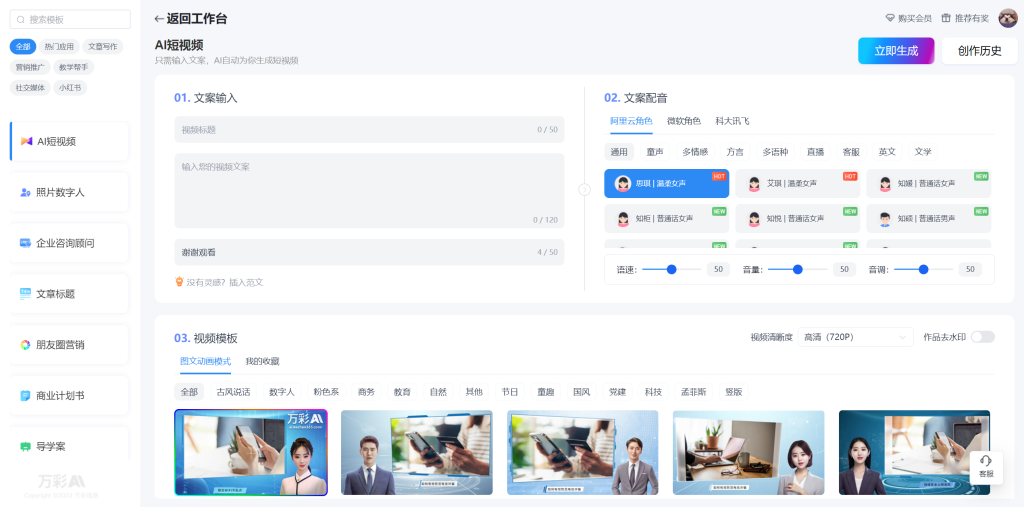This screenshot has width=1024, height=507.
Task: Click the 照片数字人 sidebar icon
Action: click(x=25, y=192)
